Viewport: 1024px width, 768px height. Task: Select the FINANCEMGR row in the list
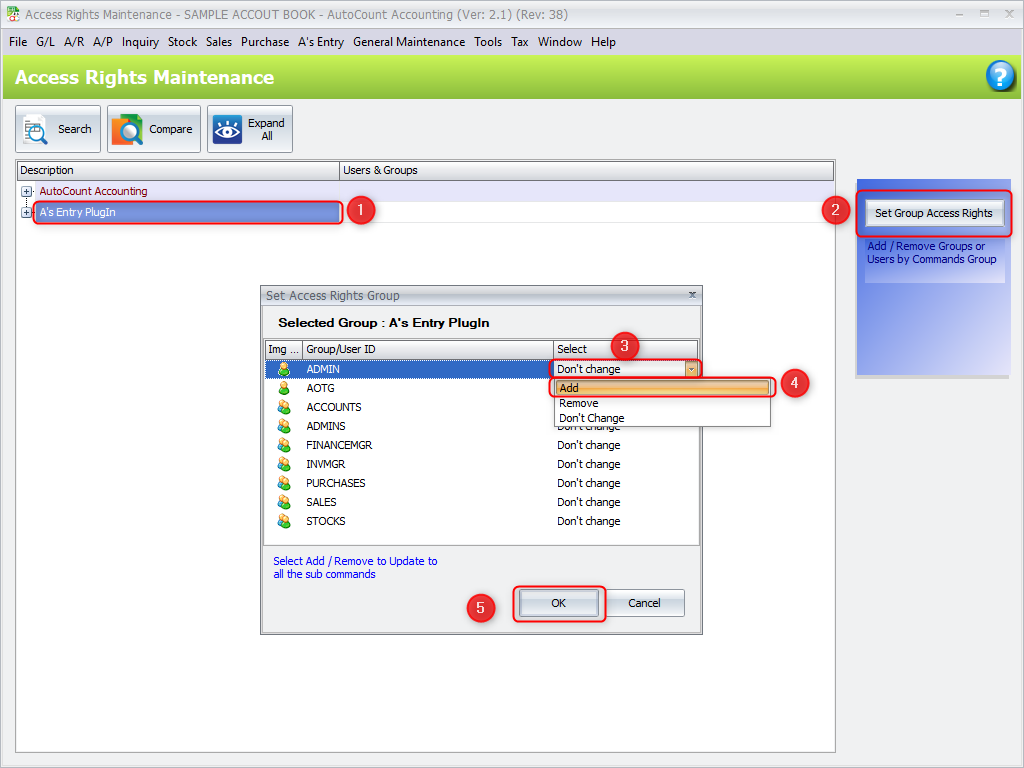339,445
